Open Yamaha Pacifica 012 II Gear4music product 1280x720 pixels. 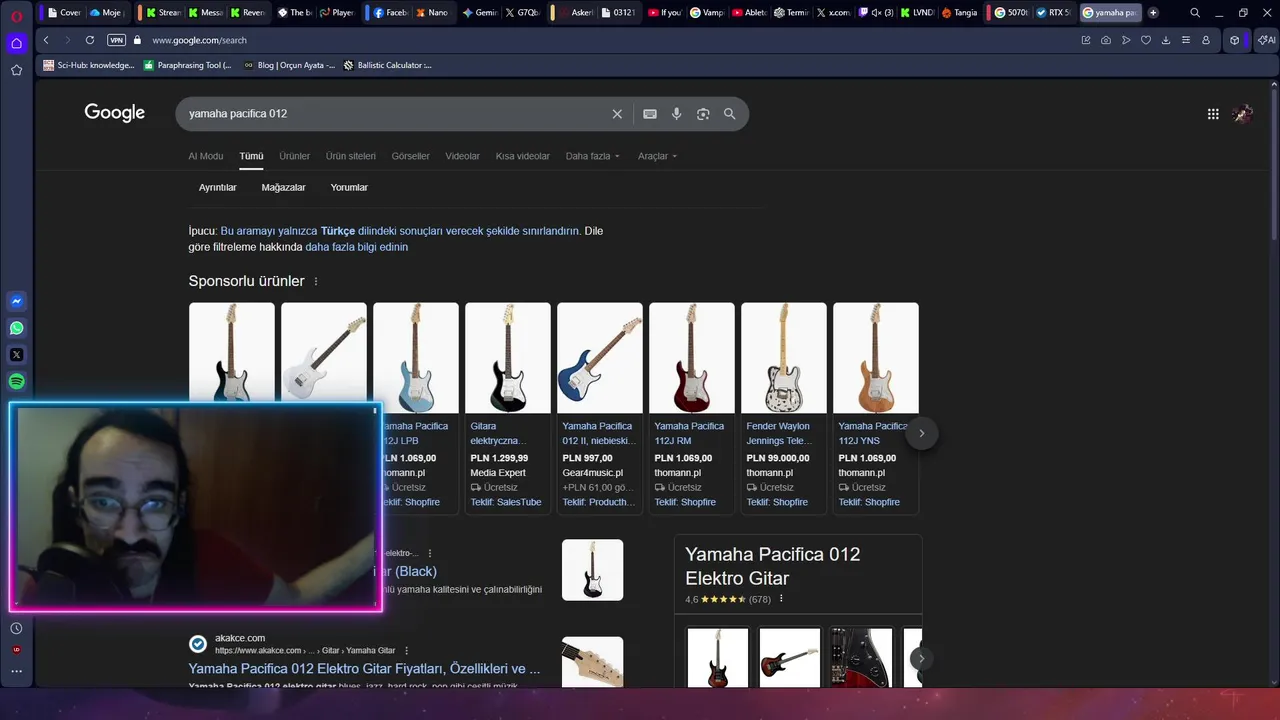[600, 408]
